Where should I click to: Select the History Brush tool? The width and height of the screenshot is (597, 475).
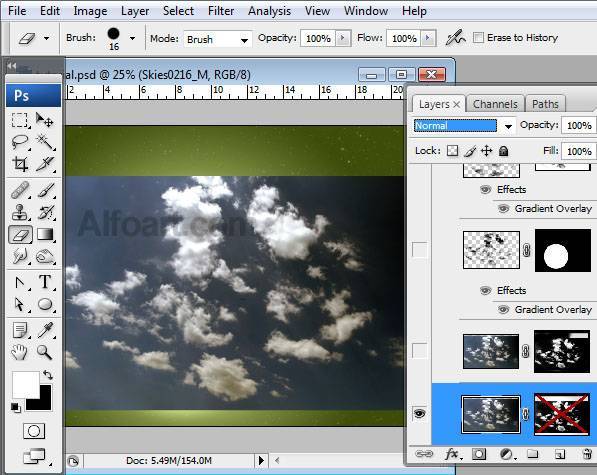45,212
